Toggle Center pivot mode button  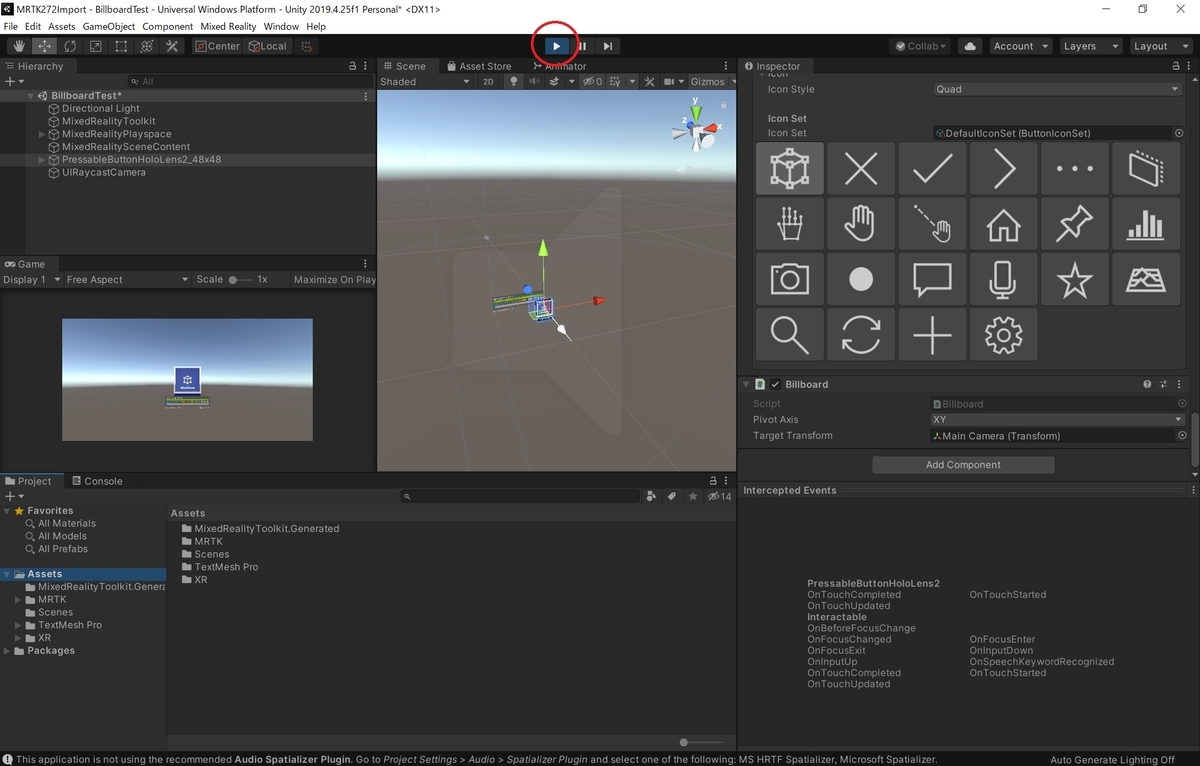[218, 46]
